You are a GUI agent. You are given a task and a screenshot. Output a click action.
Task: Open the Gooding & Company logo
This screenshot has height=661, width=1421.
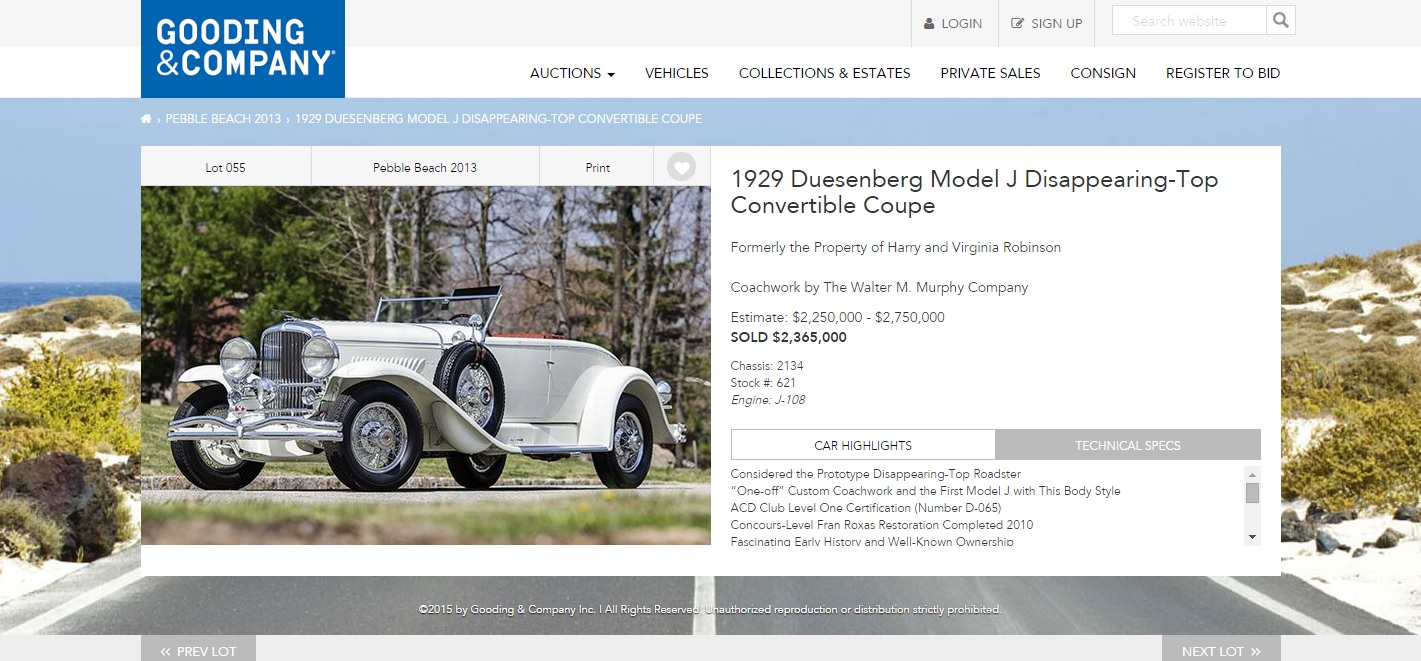[x=243, y=49]
